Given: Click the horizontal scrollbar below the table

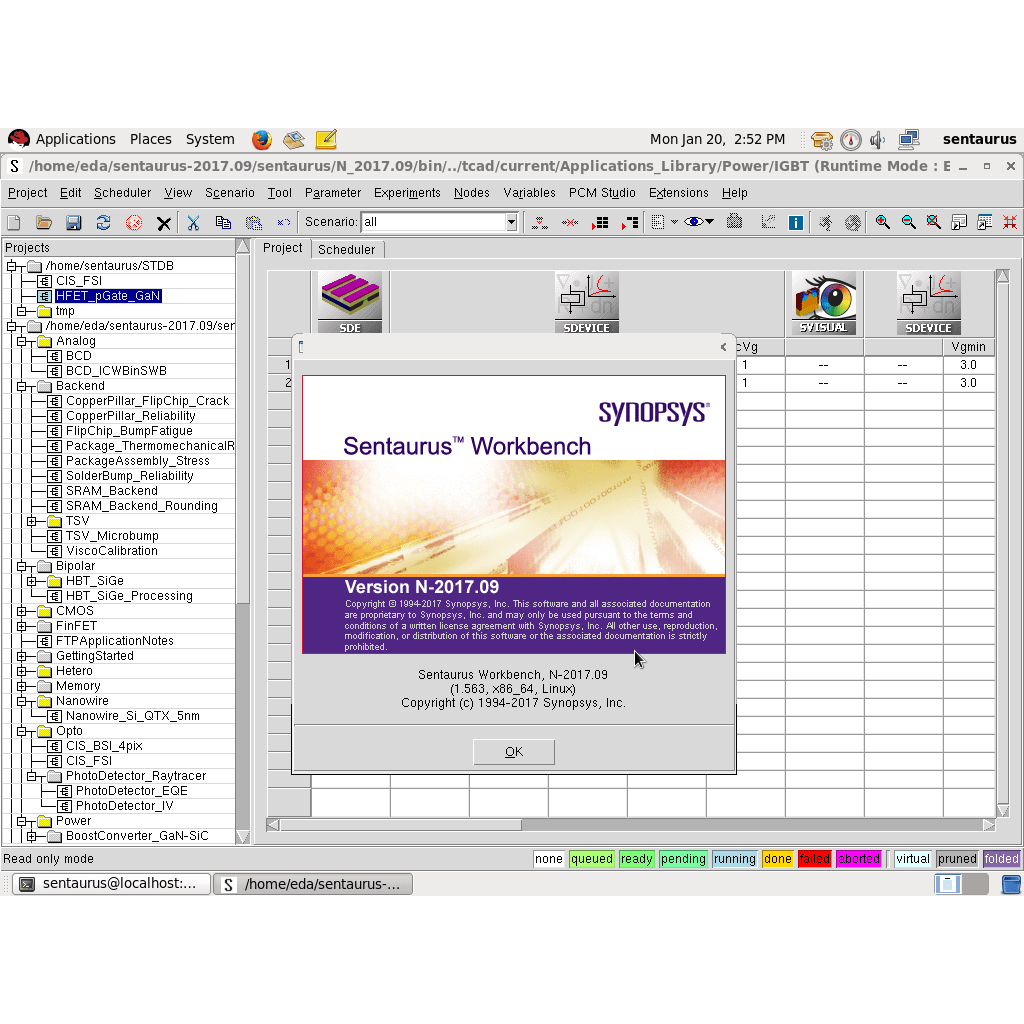Looking at the screenshot, I should [x=631, y=825].
